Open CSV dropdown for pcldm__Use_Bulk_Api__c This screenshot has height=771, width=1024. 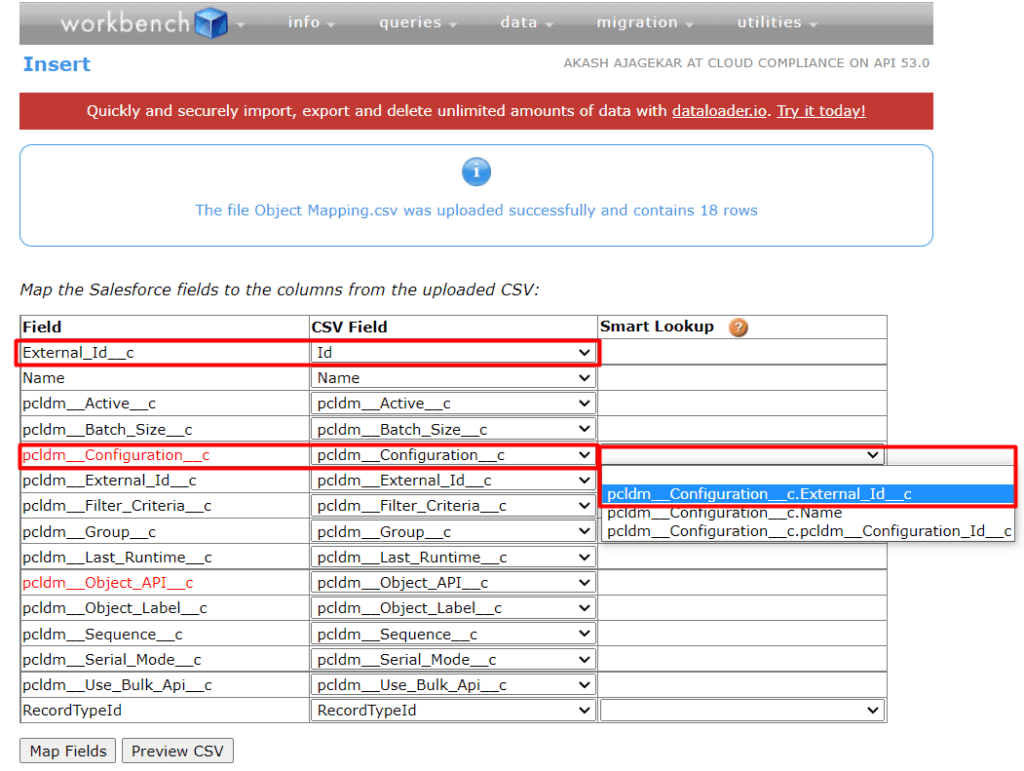453,685
